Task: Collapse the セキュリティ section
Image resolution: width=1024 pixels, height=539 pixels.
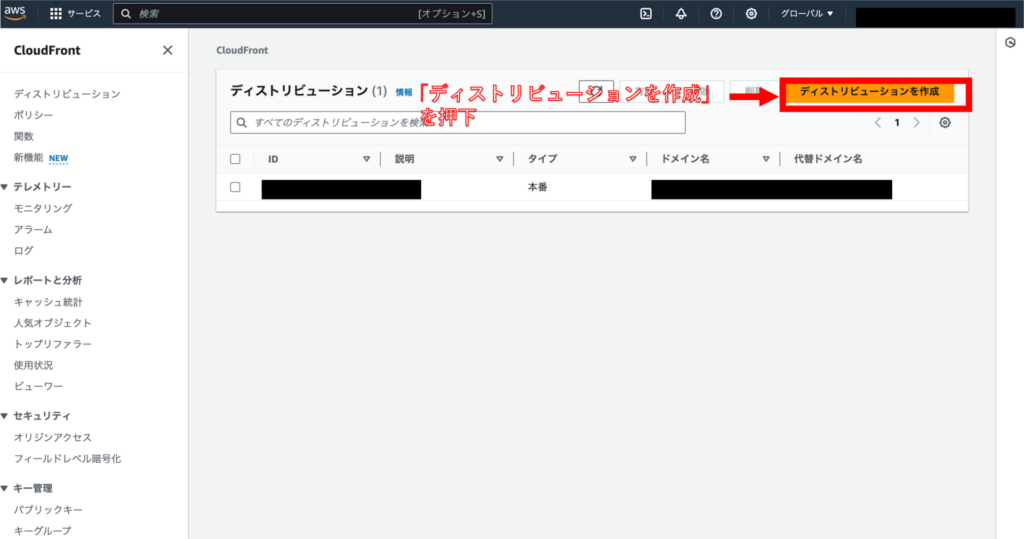Action: [x=5, y=416]
